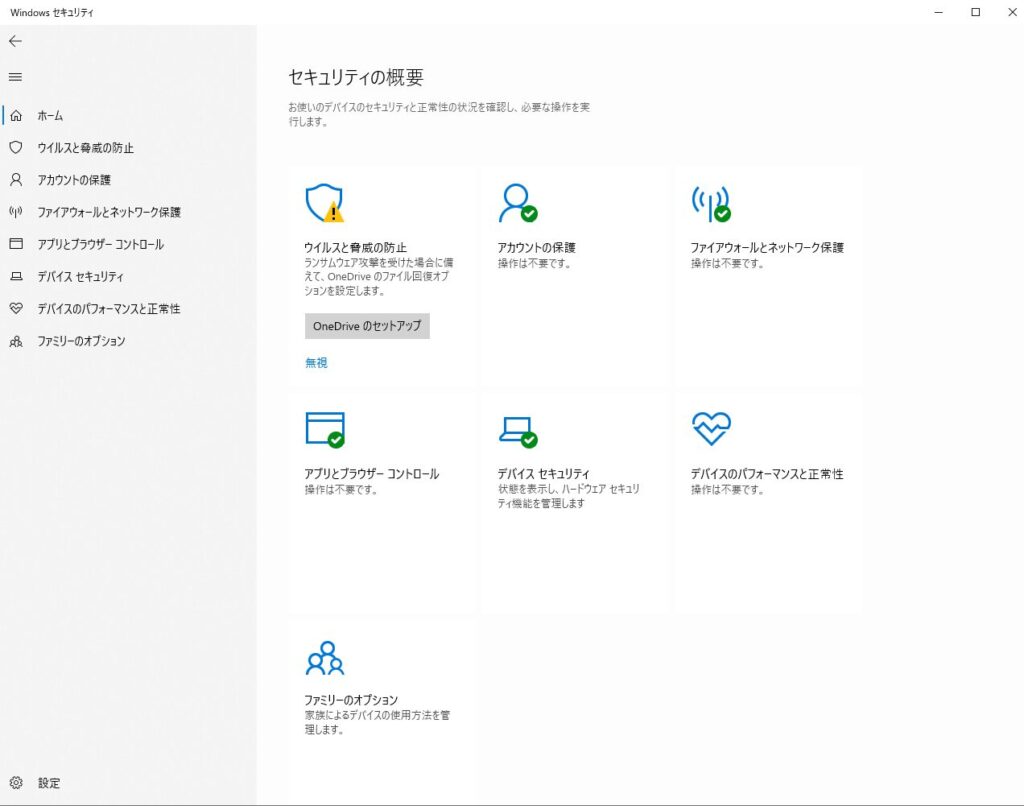
Task: Click the OneDrive のセットアップ button
Action: pyautogui.click(x=367, y=326)
